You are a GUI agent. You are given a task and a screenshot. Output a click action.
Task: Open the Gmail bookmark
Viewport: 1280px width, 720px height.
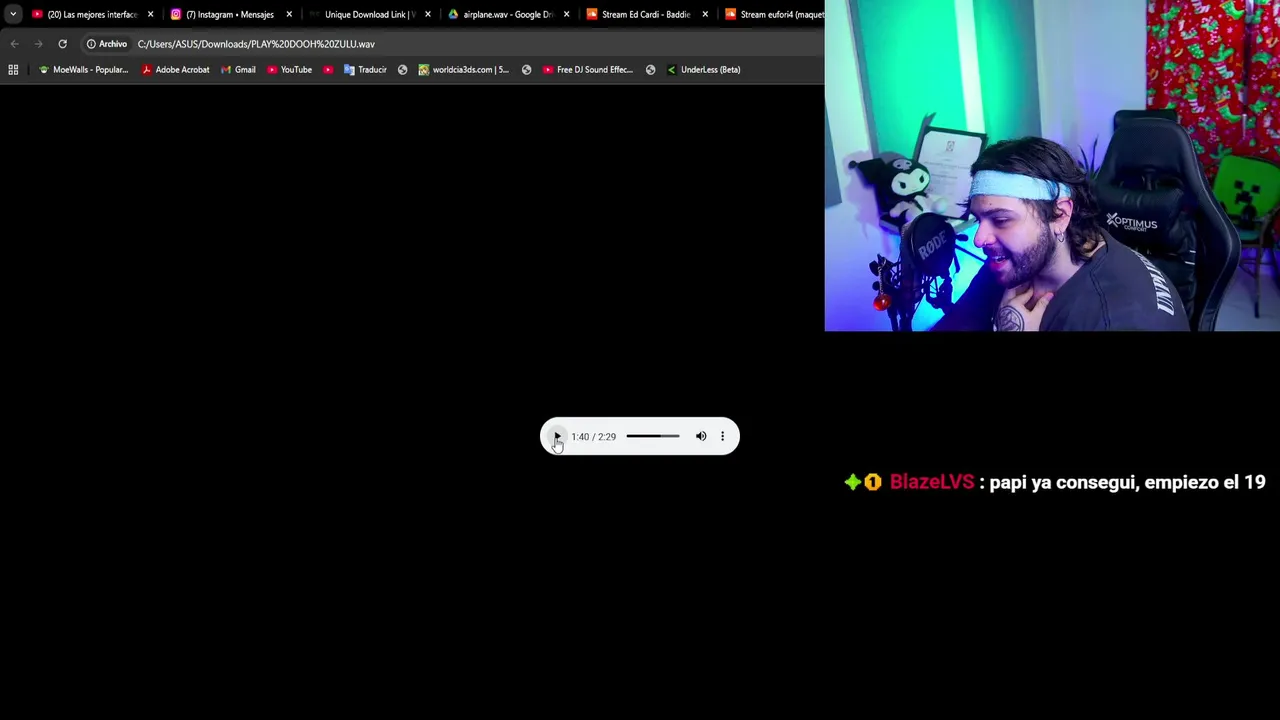(x=238, y=70)
